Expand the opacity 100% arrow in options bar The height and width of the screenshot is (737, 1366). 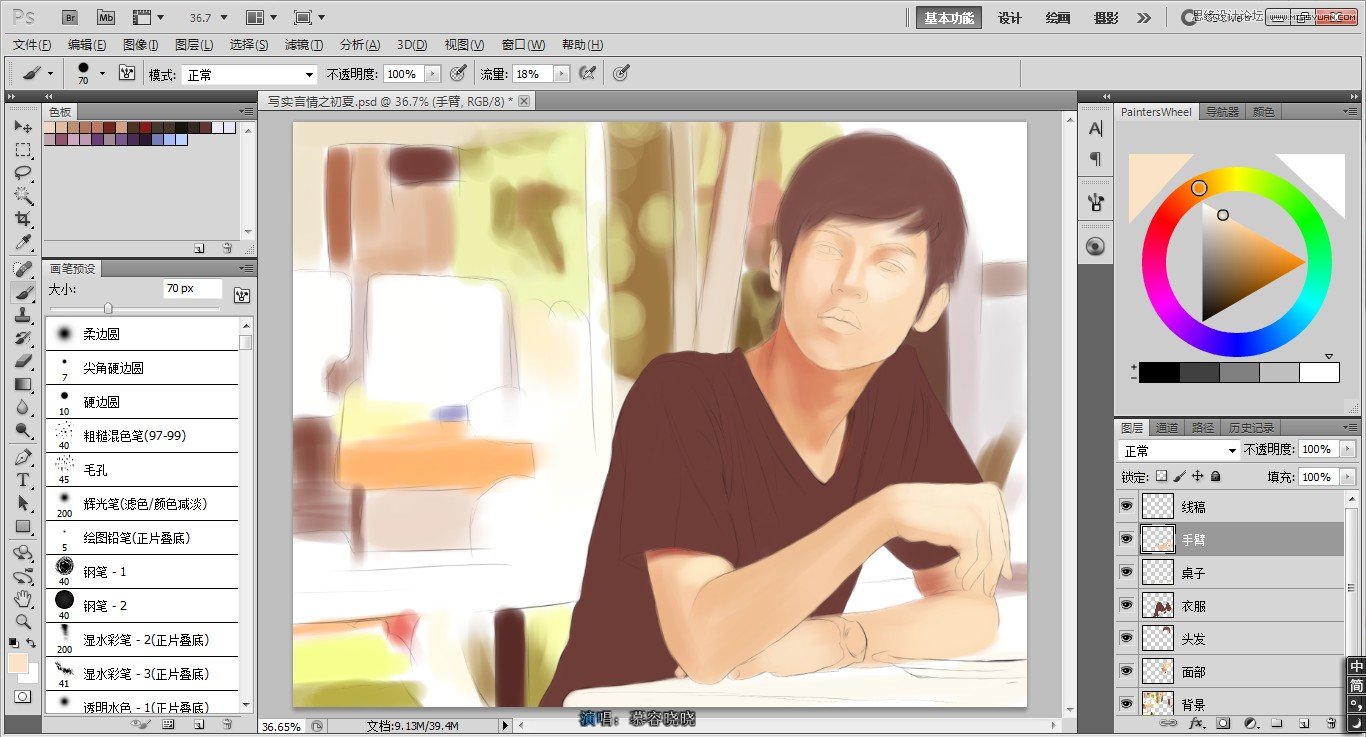(x=432, y=74)
